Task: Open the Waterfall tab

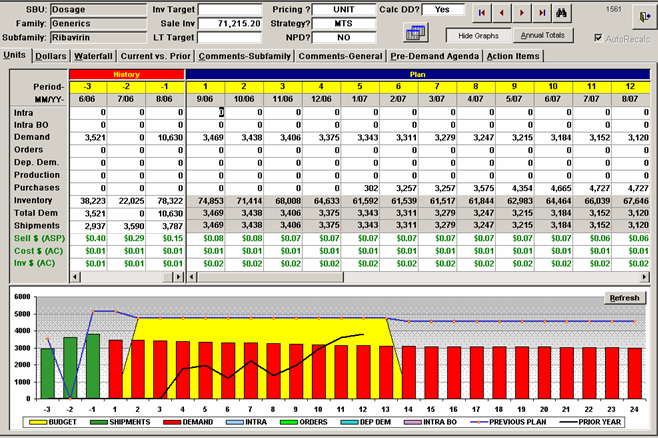Action: 93,56
